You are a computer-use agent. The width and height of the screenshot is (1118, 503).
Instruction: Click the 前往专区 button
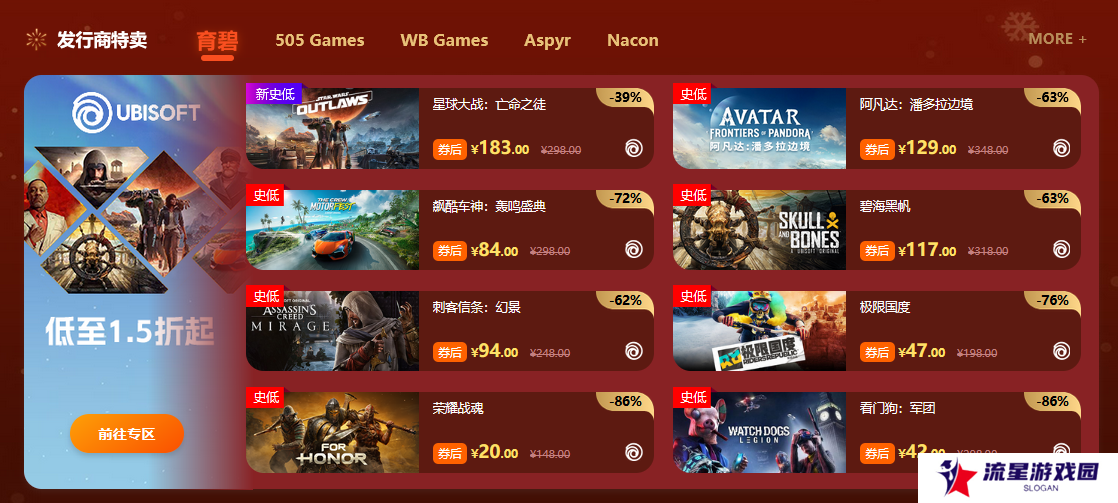(x=127, y=433)
